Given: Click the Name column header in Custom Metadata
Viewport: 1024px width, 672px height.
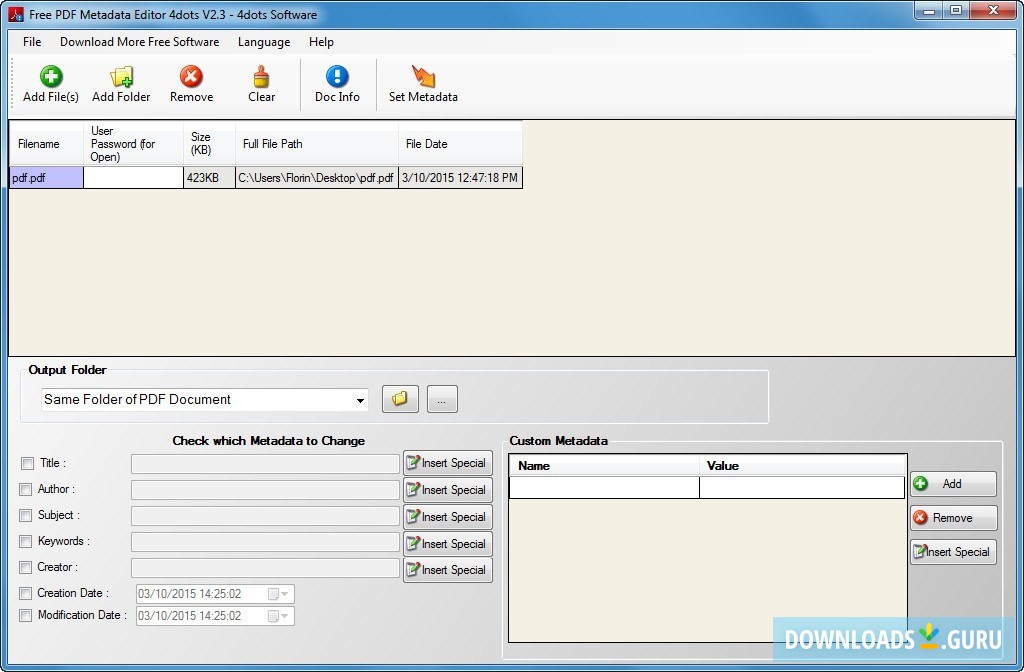Looking at the screenshot, I should pyautogui.click(x=604, y=466).
